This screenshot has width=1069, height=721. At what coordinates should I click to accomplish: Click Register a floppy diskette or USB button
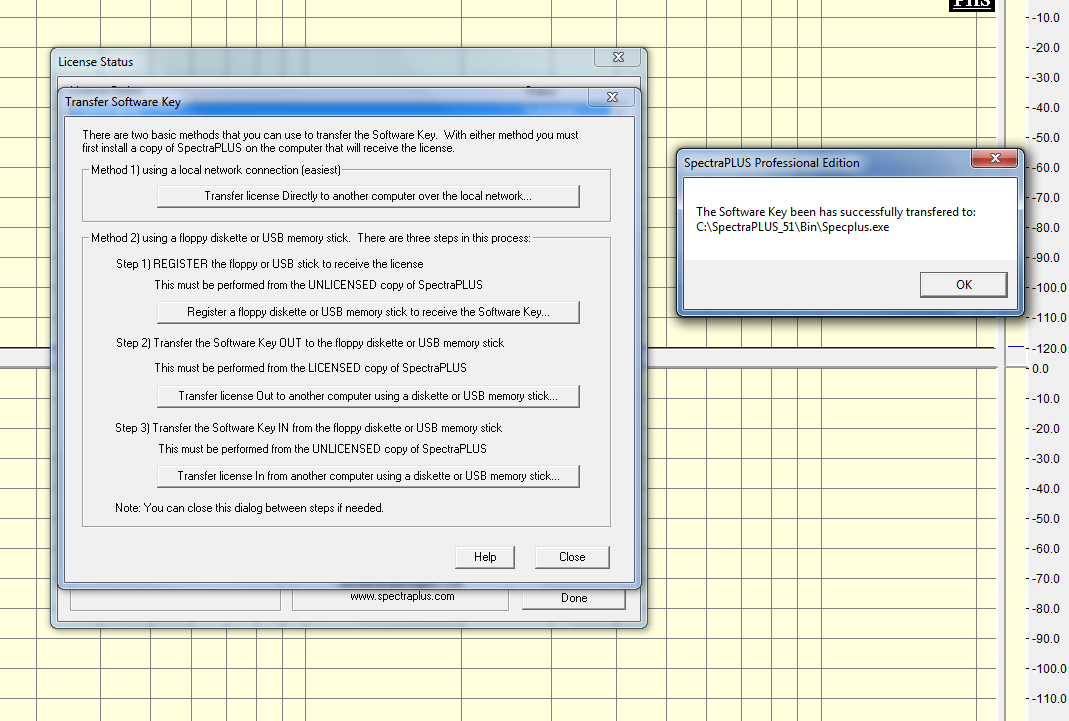(x=368, y=312)
